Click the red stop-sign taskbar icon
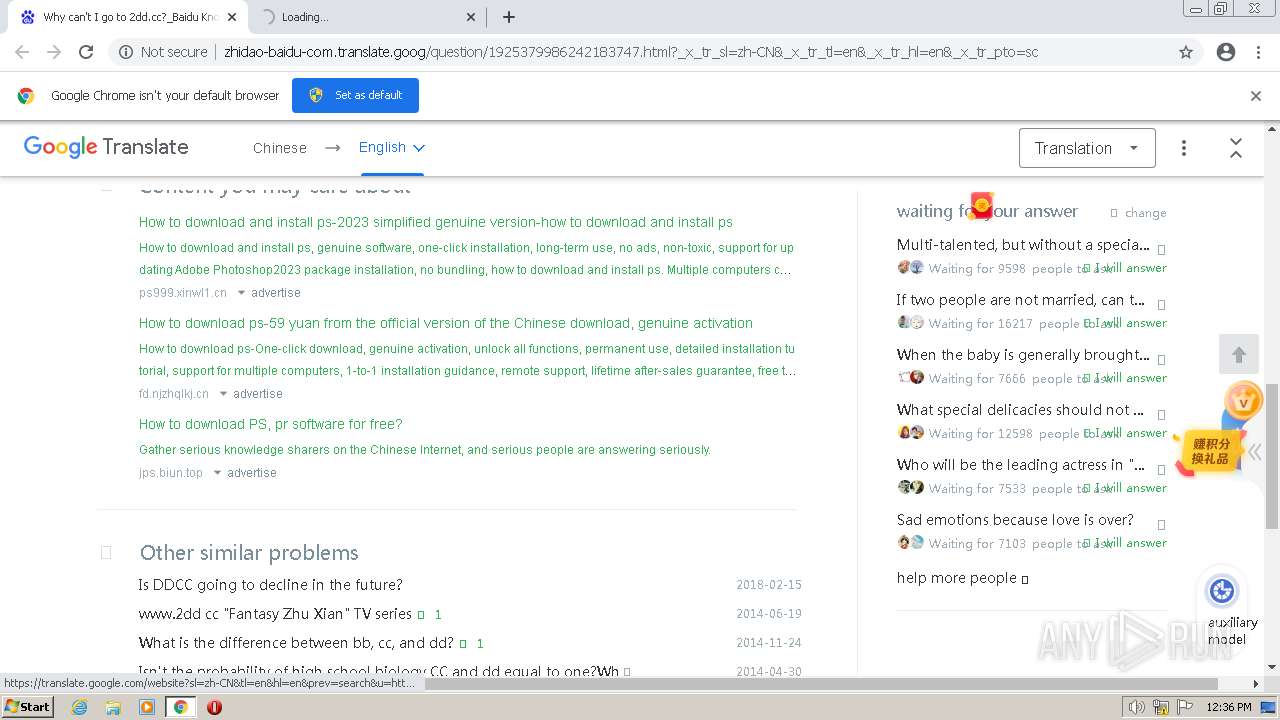 click(x=214, y=707)
